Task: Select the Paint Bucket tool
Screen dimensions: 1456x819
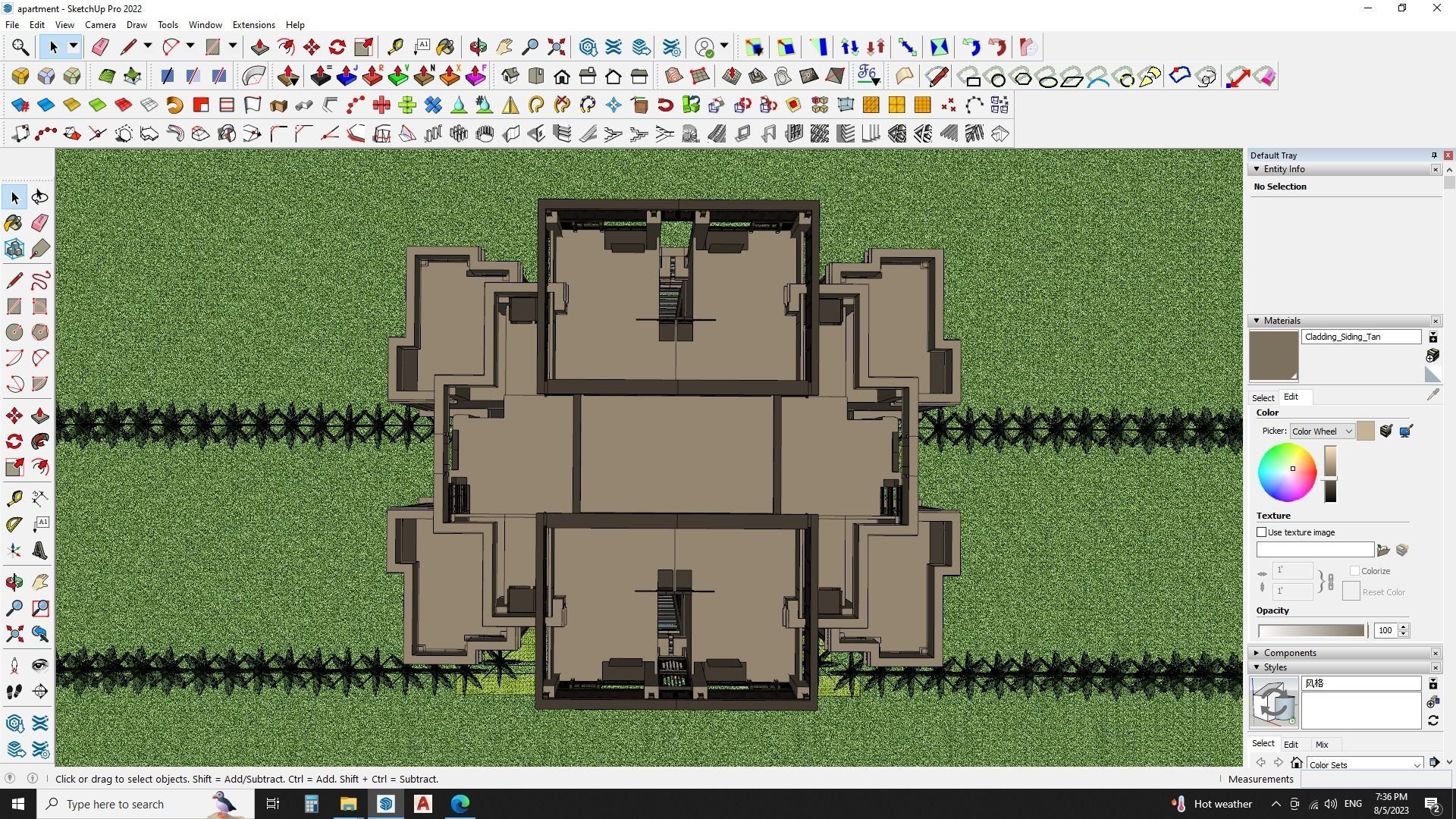Action: point(14,222)
